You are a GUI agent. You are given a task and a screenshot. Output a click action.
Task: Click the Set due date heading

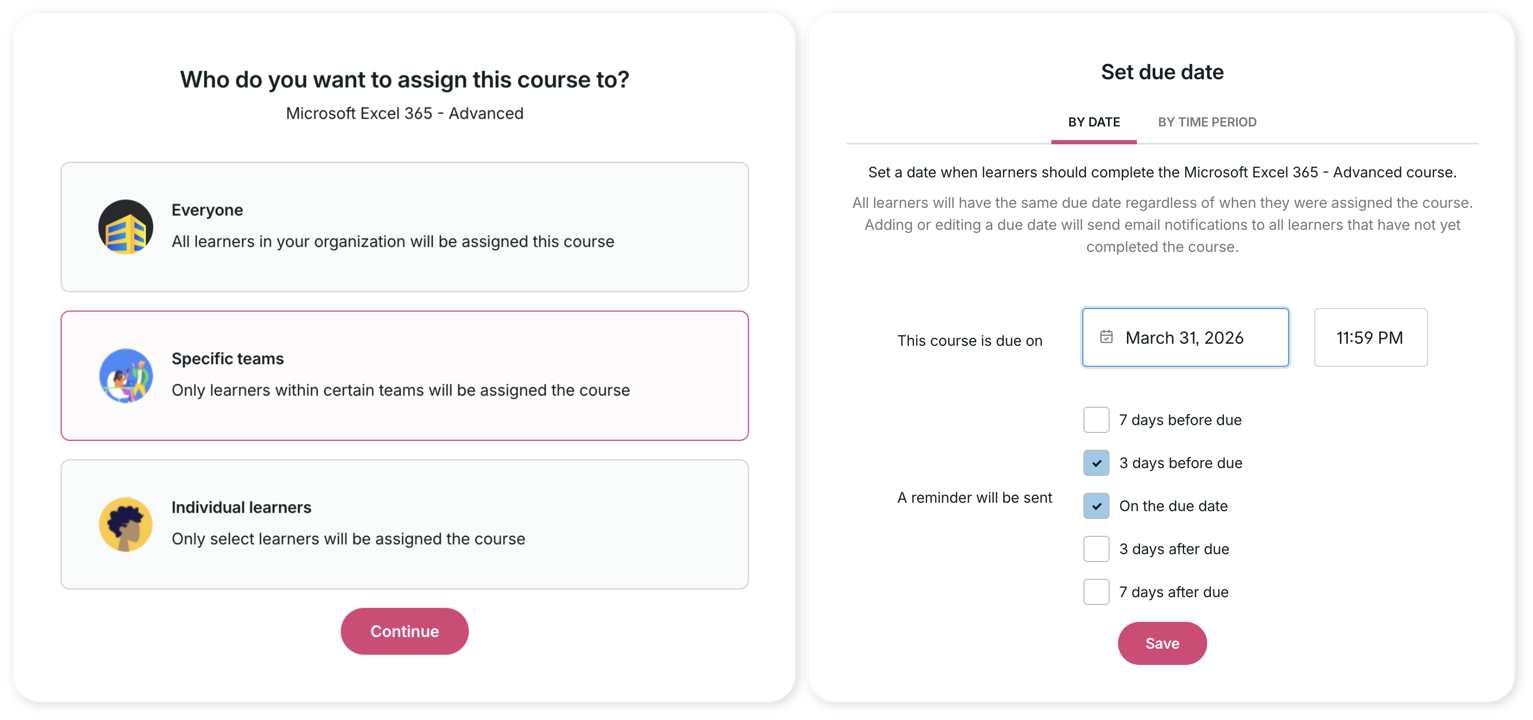pyautogui.click(x=1162, y=71)
